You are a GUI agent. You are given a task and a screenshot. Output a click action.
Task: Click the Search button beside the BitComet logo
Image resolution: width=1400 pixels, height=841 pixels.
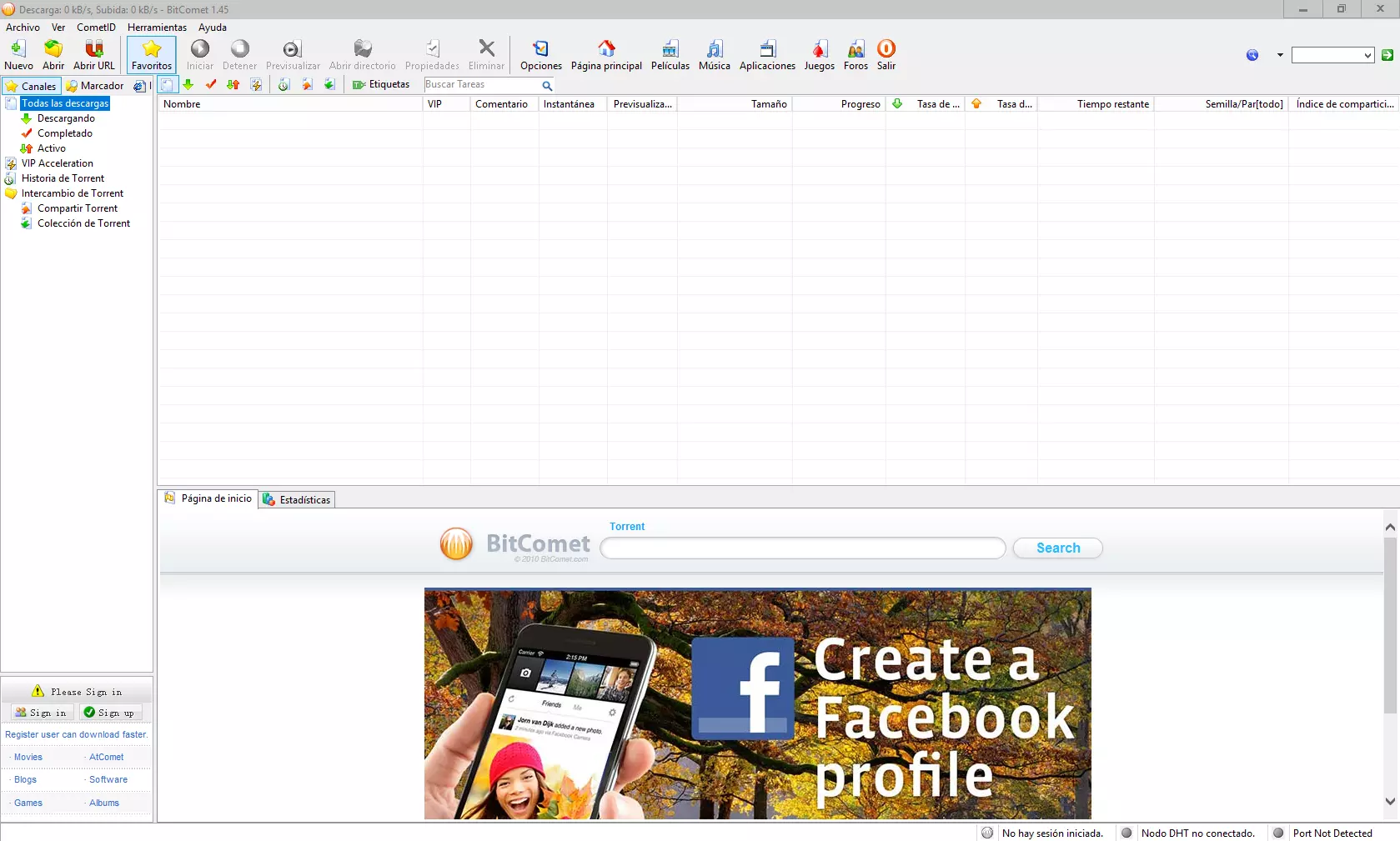click(x=1057, y=548)
